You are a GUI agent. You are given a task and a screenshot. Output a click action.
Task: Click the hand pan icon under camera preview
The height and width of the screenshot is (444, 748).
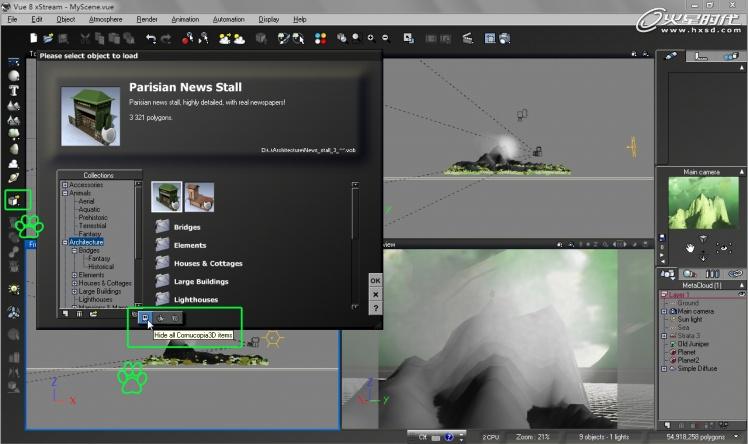[690, 248]
